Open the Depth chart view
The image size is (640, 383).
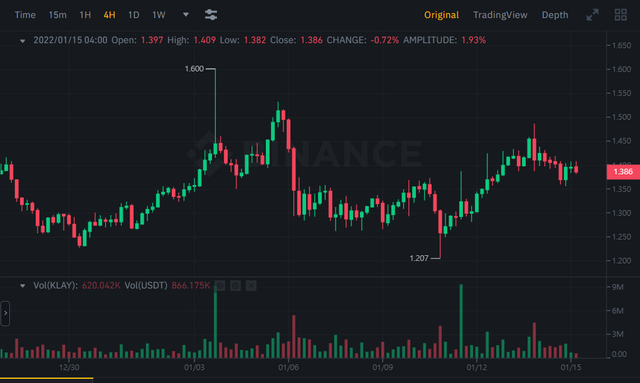click(555, 15)
